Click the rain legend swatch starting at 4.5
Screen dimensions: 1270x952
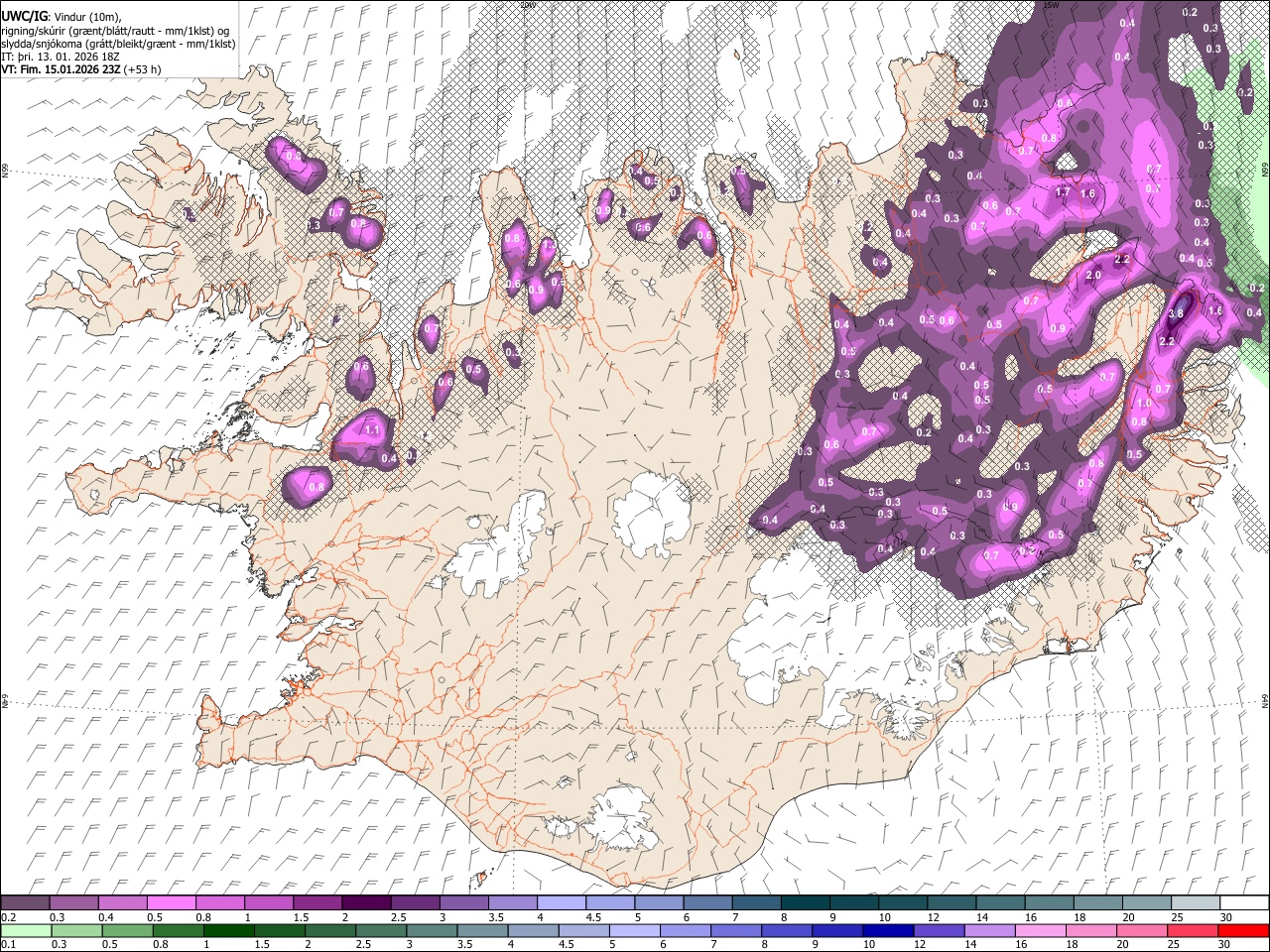[583, 931]
